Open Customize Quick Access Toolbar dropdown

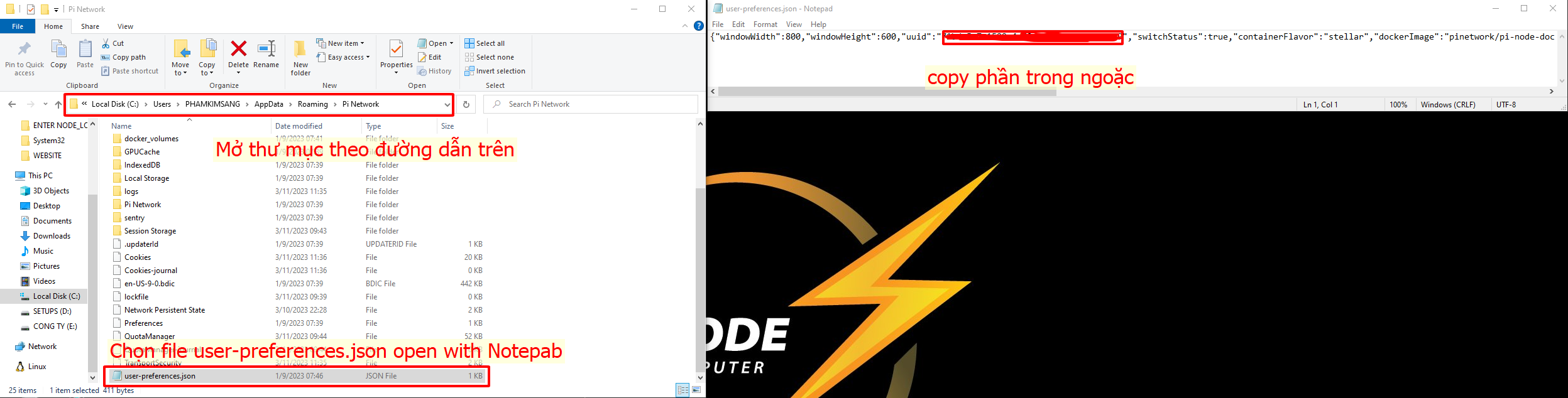56,9
